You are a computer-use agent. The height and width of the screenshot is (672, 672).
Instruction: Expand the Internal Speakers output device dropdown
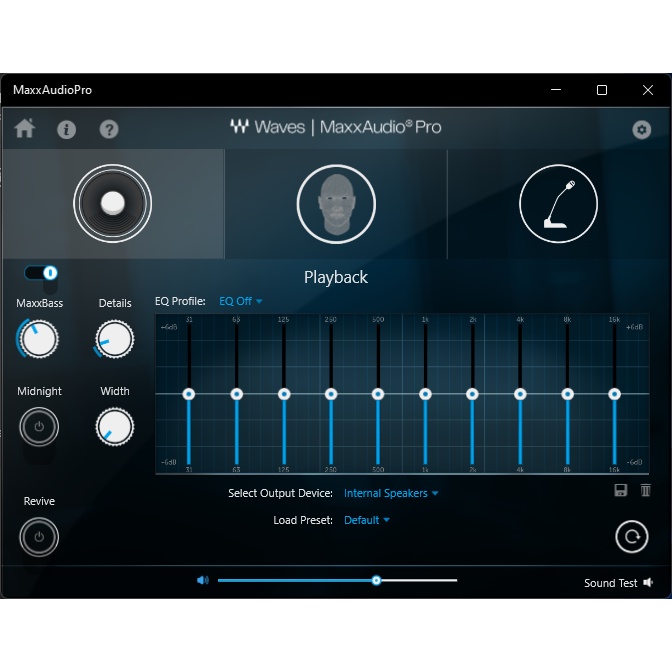coord(391,493)
